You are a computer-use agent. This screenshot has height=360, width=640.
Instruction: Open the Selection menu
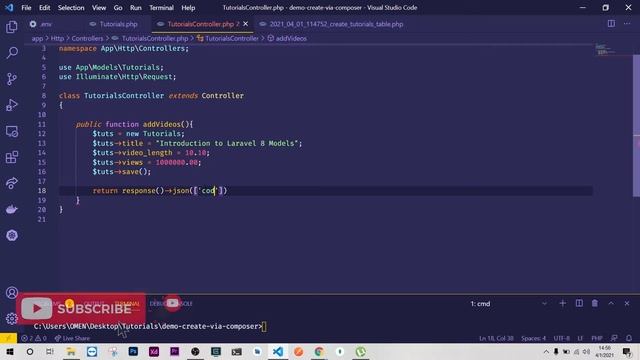point(71,8)
